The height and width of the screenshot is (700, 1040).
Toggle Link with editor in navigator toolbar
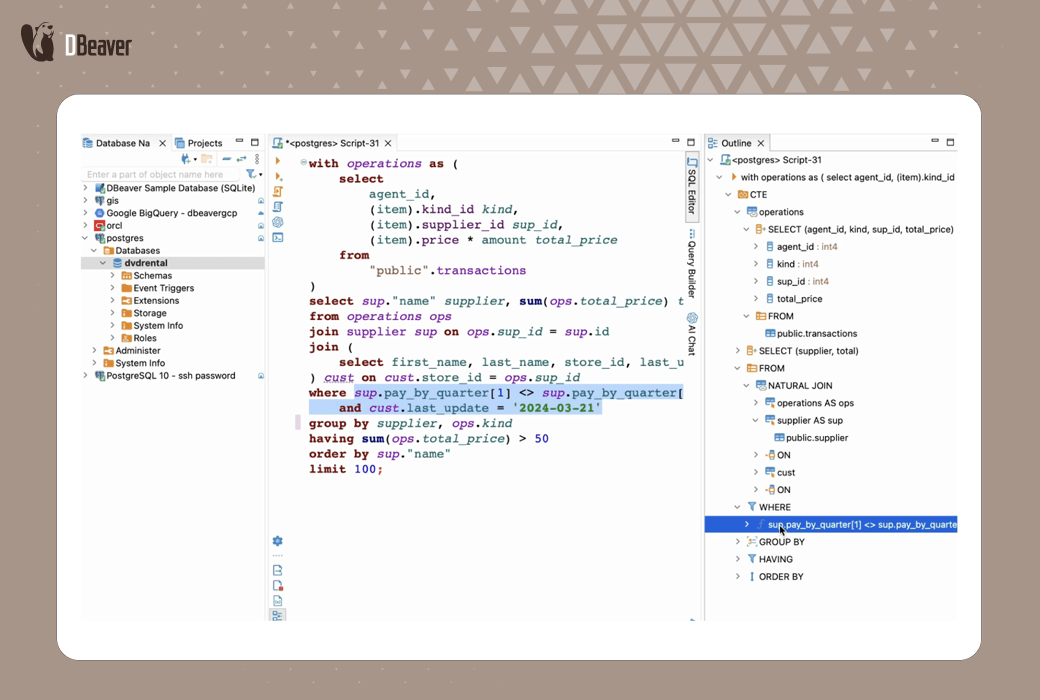(241, 158)
